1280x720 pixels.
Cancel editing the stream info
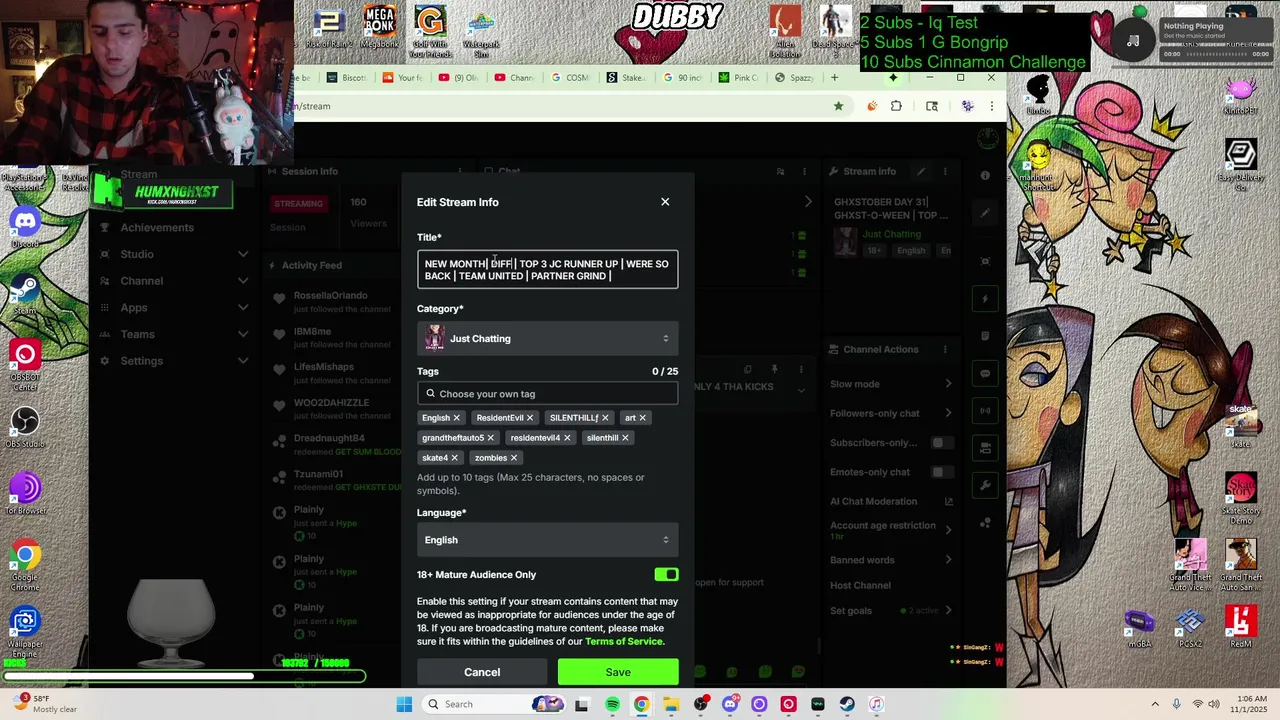tap(482, 672)
